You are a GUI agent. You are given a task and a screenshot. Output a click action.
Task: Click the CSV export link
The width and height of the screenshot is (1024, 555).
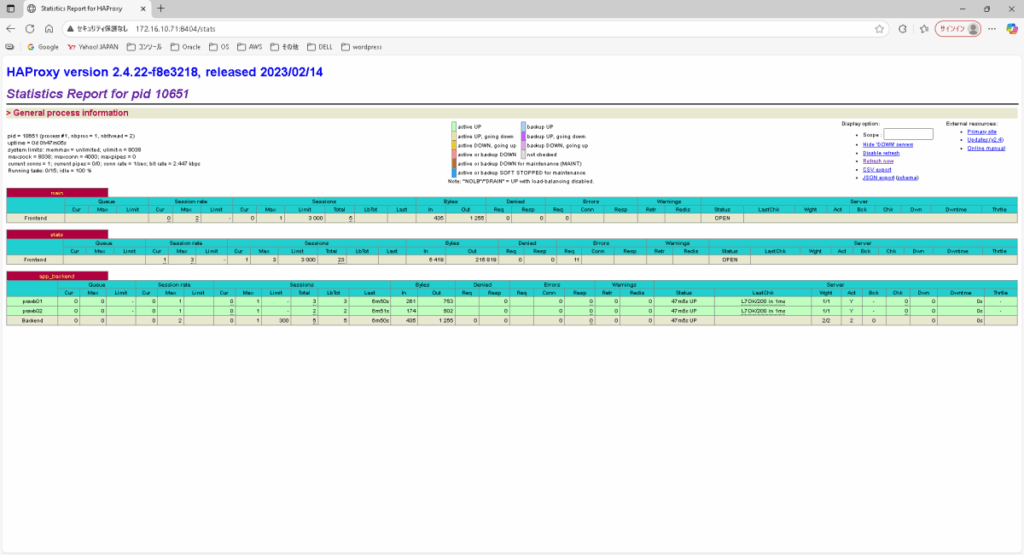click(876, 169)
